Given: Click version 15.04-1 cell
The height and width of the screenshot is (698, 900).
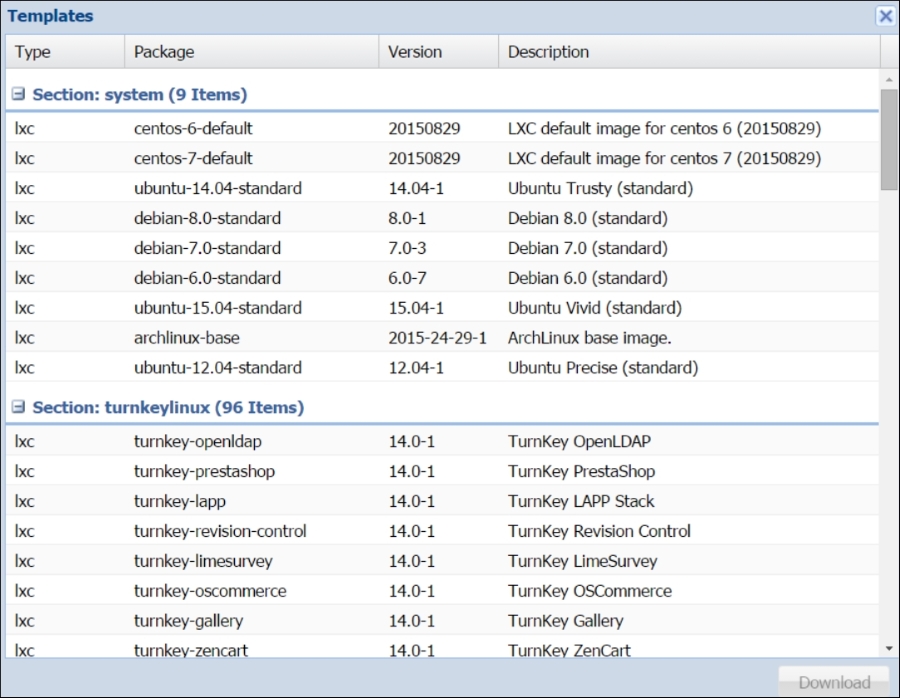Looking at the screenshot, I should pyautogui.click(x=416, y=308).
